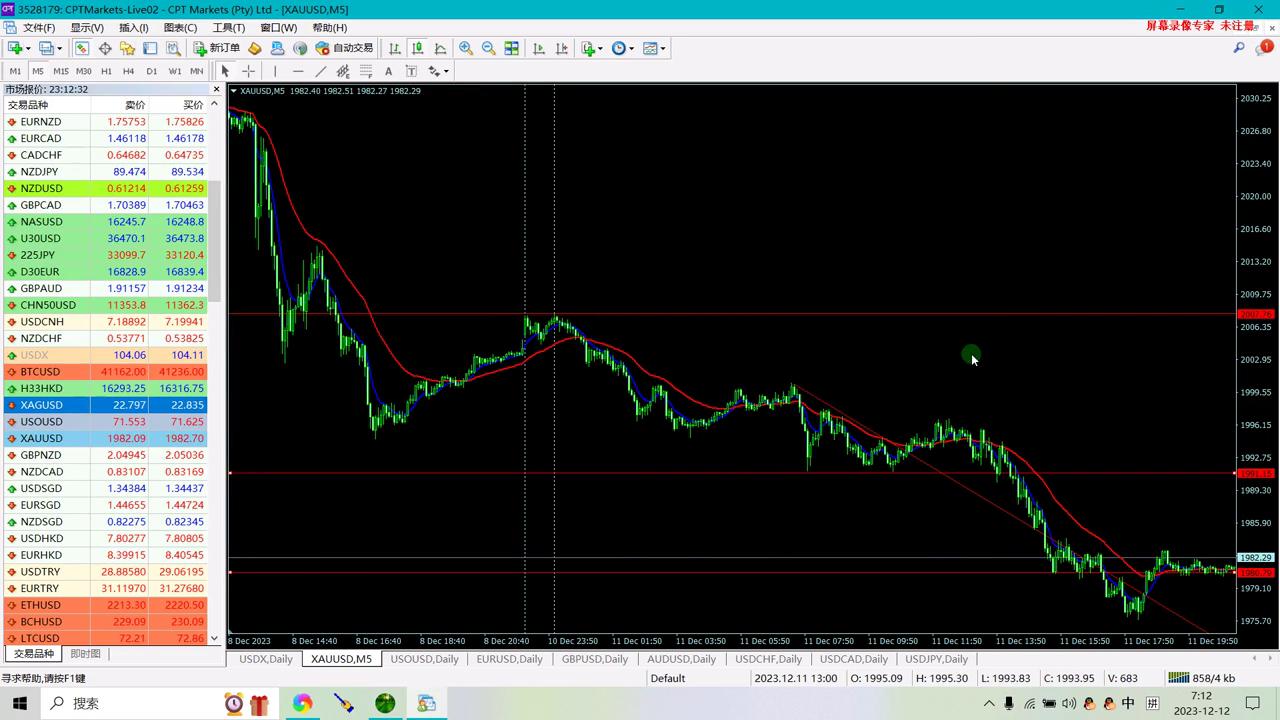This screenshot has width=1280, height=720.
Task: Expand the new chart dropdown arrow
Action: [x=28, y=48]
